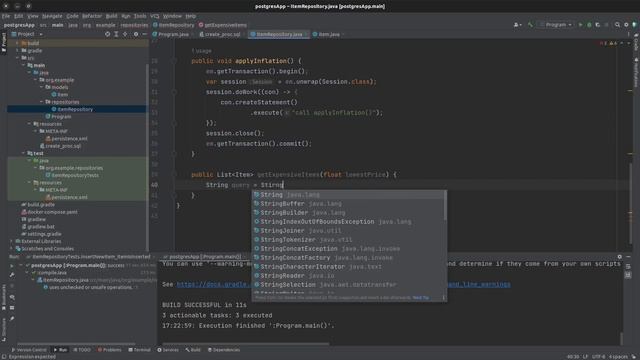Click the wrench icon in Run tool window sidebar
Screen dimensions: 640x360
coord(12,275)
